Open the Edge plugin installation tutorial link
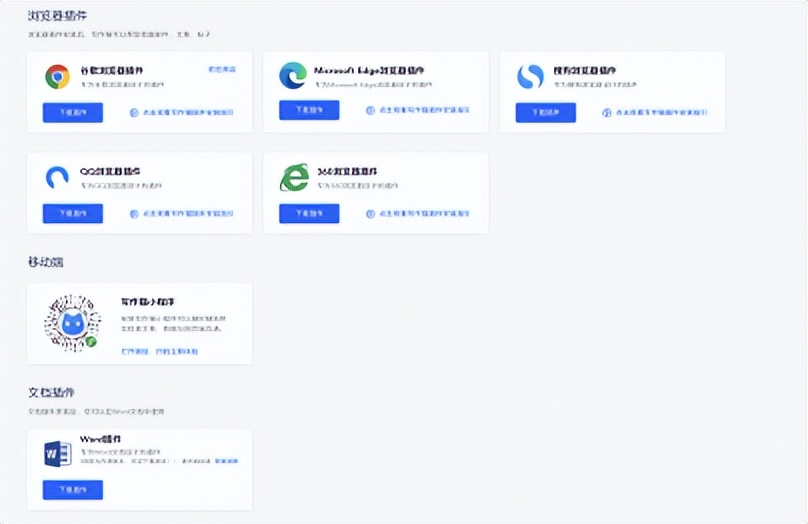This screenshot has width=808, height=524. click(418, 110)
